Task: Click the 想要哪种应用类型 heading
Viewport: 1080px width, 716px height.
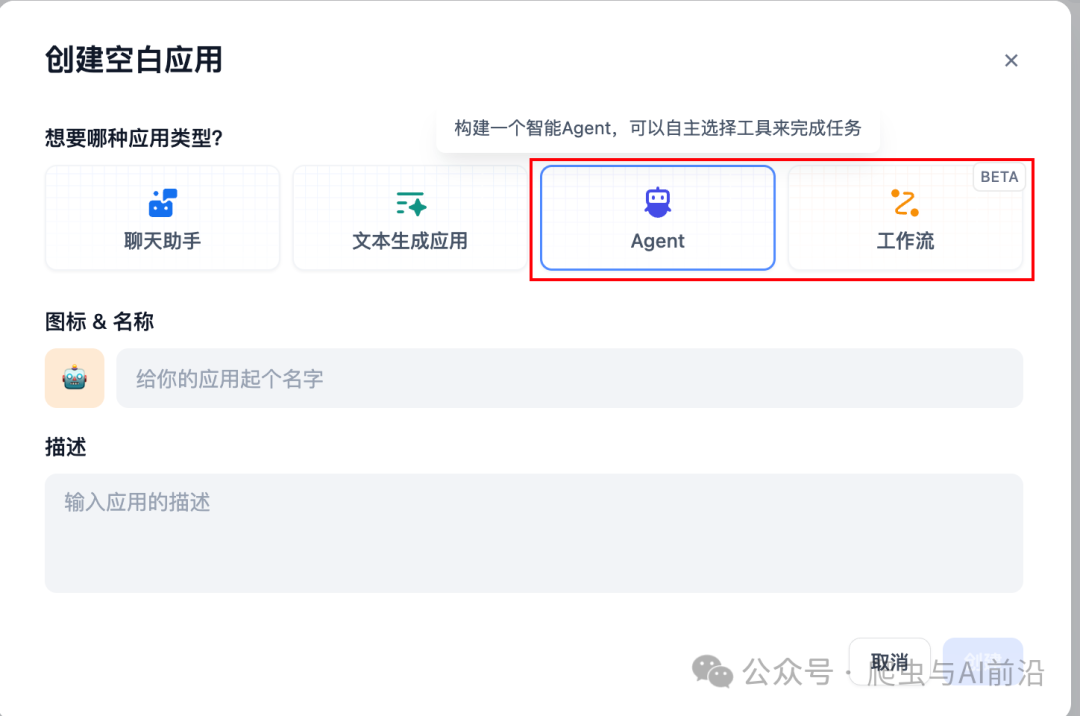Action: [133, 138]
